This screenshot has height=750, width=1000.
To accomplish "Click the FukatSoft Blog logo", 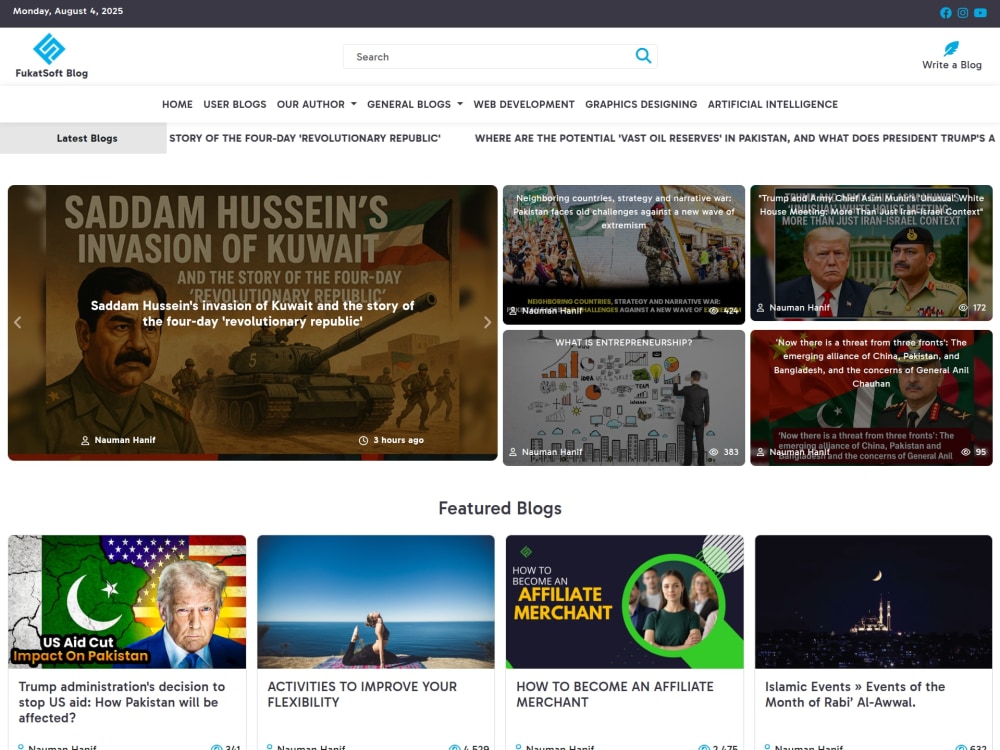I will pyautogui.click(x=51, y=56).
